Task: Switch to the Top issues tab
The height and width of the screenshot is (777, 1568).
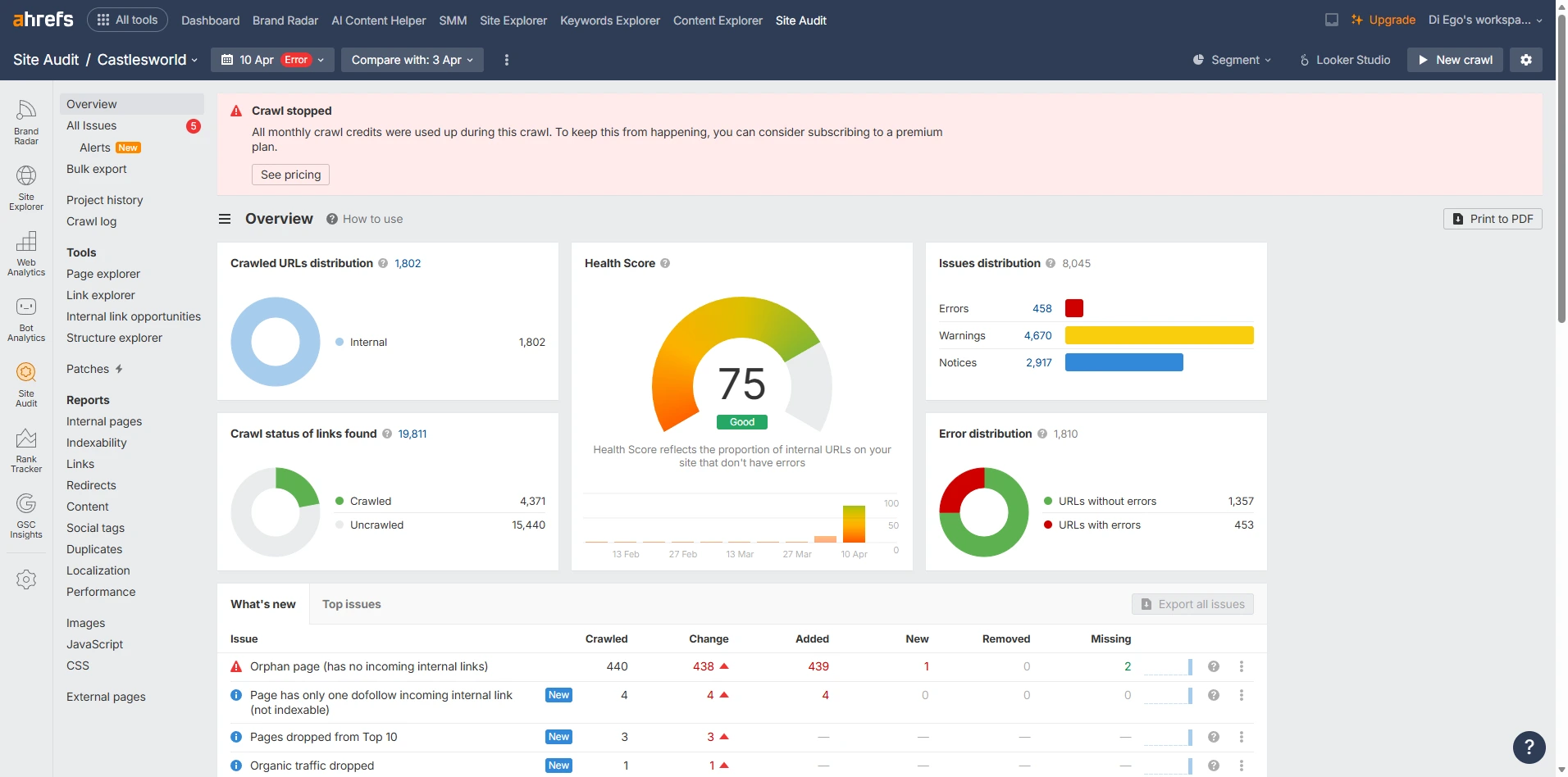Action: click(352, 604)
